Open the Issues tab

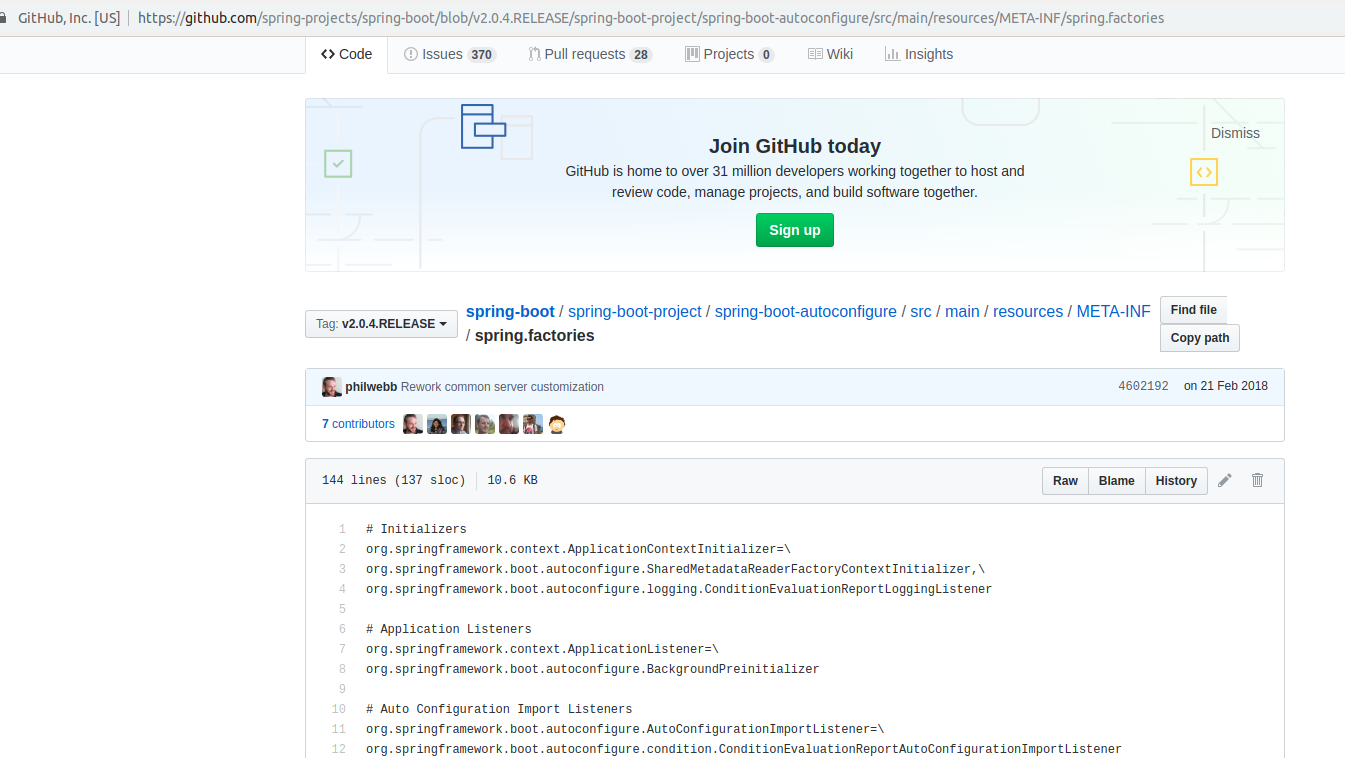point(449,54)
